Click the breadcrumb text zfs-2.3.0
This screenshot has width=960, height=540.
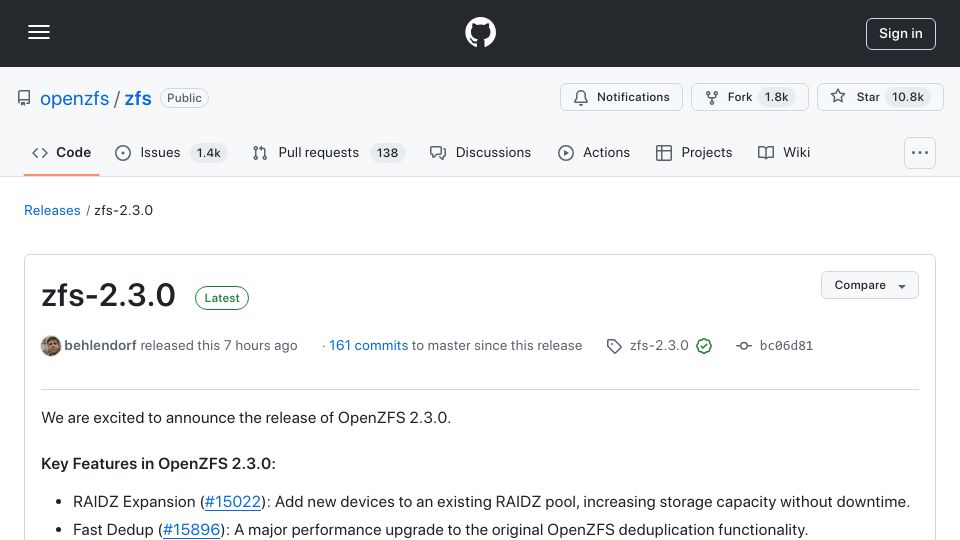point(124,210)
